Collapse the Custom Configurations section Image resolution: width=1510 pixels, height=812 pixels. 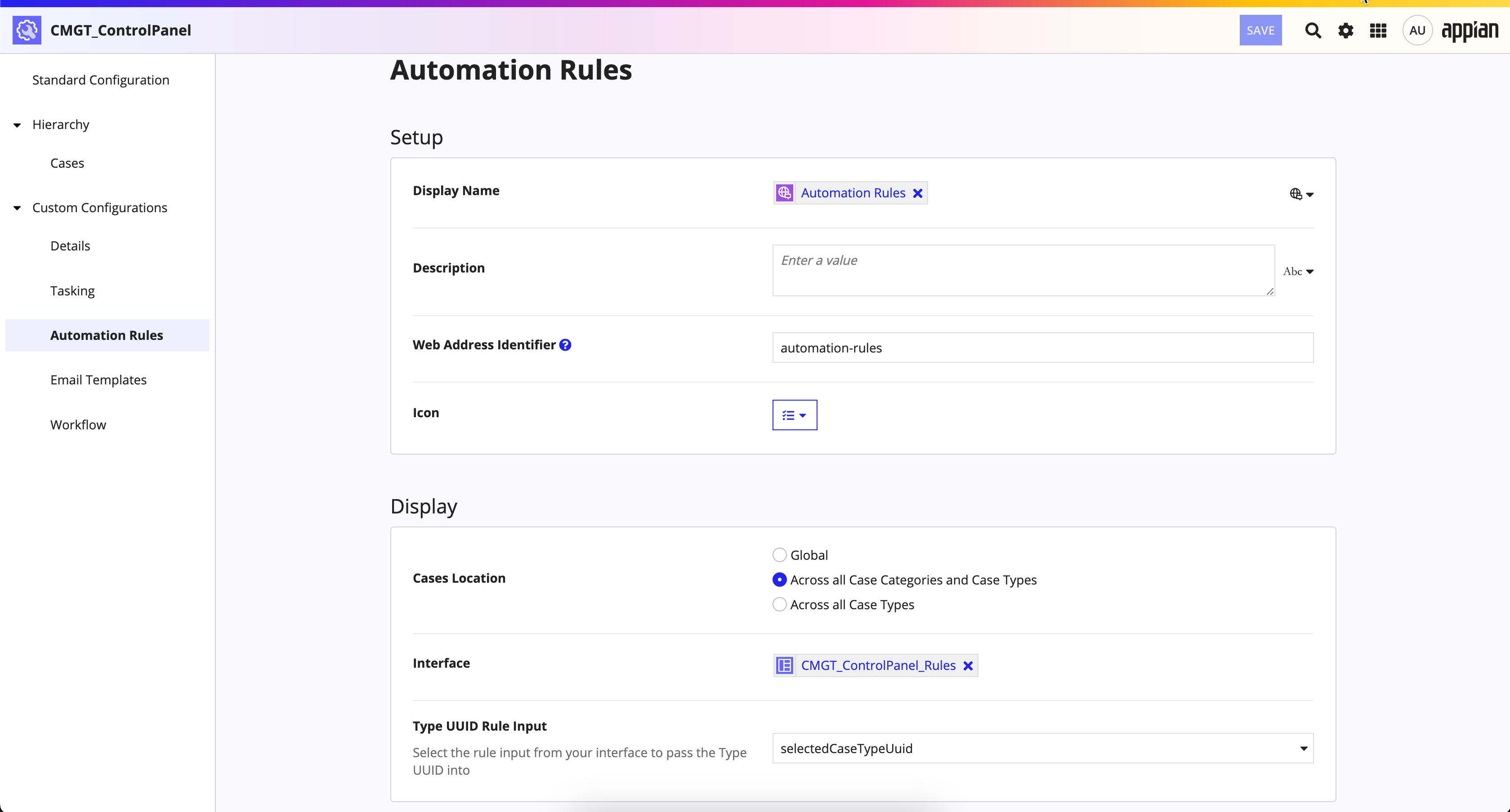(x=17, y=208)
